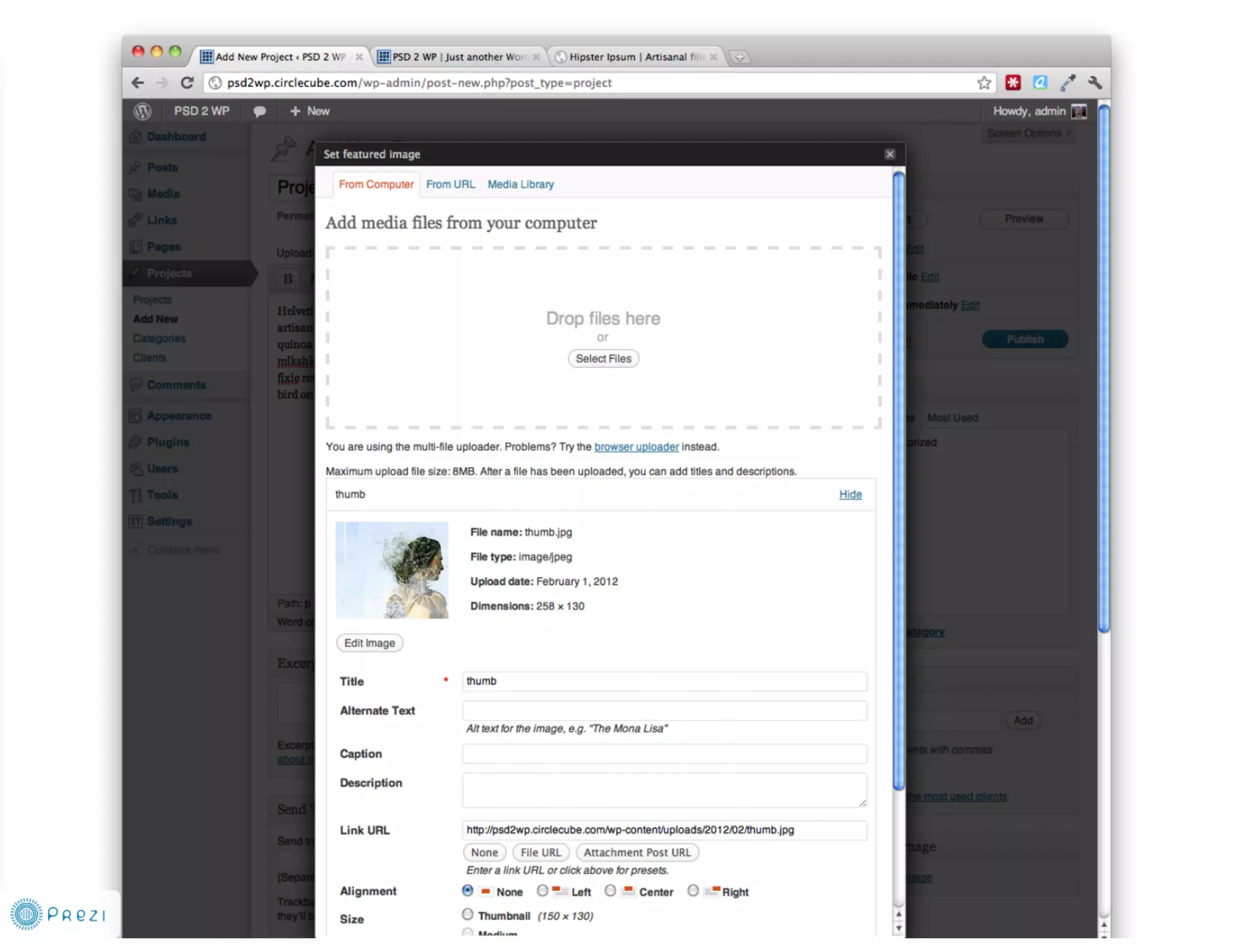Click the WordPress logo in admin bar
The height and width of the screenshot is (952, 1233).
[143, 111]
